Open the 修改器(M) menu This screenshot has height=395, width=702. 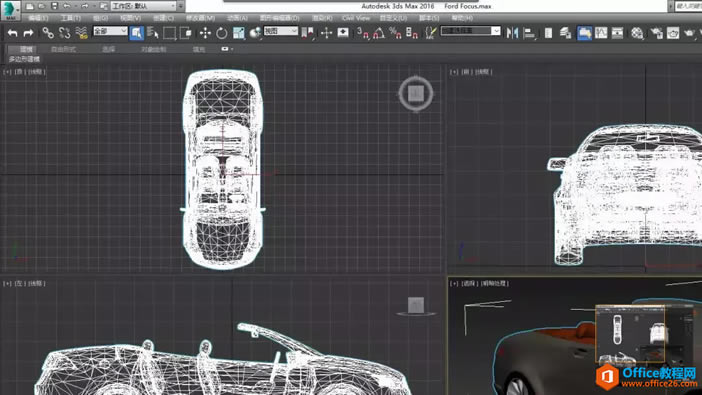point(200,18)
